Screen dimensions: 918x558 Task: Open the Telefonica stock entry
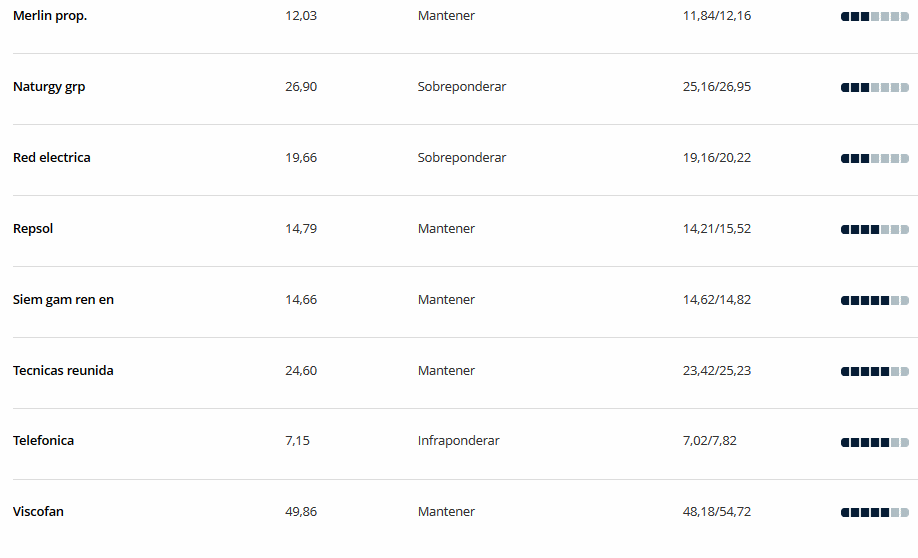point(43,440)
